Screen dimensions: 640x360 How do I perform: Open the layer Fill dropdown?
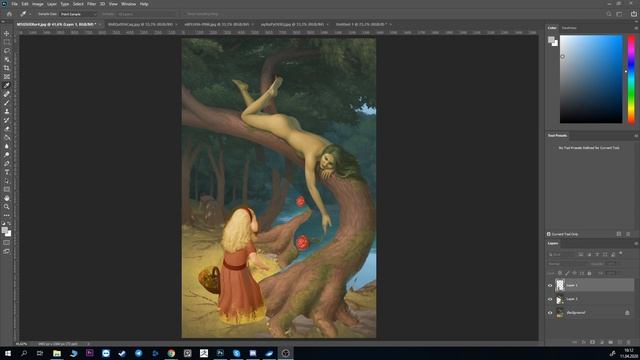611,273
